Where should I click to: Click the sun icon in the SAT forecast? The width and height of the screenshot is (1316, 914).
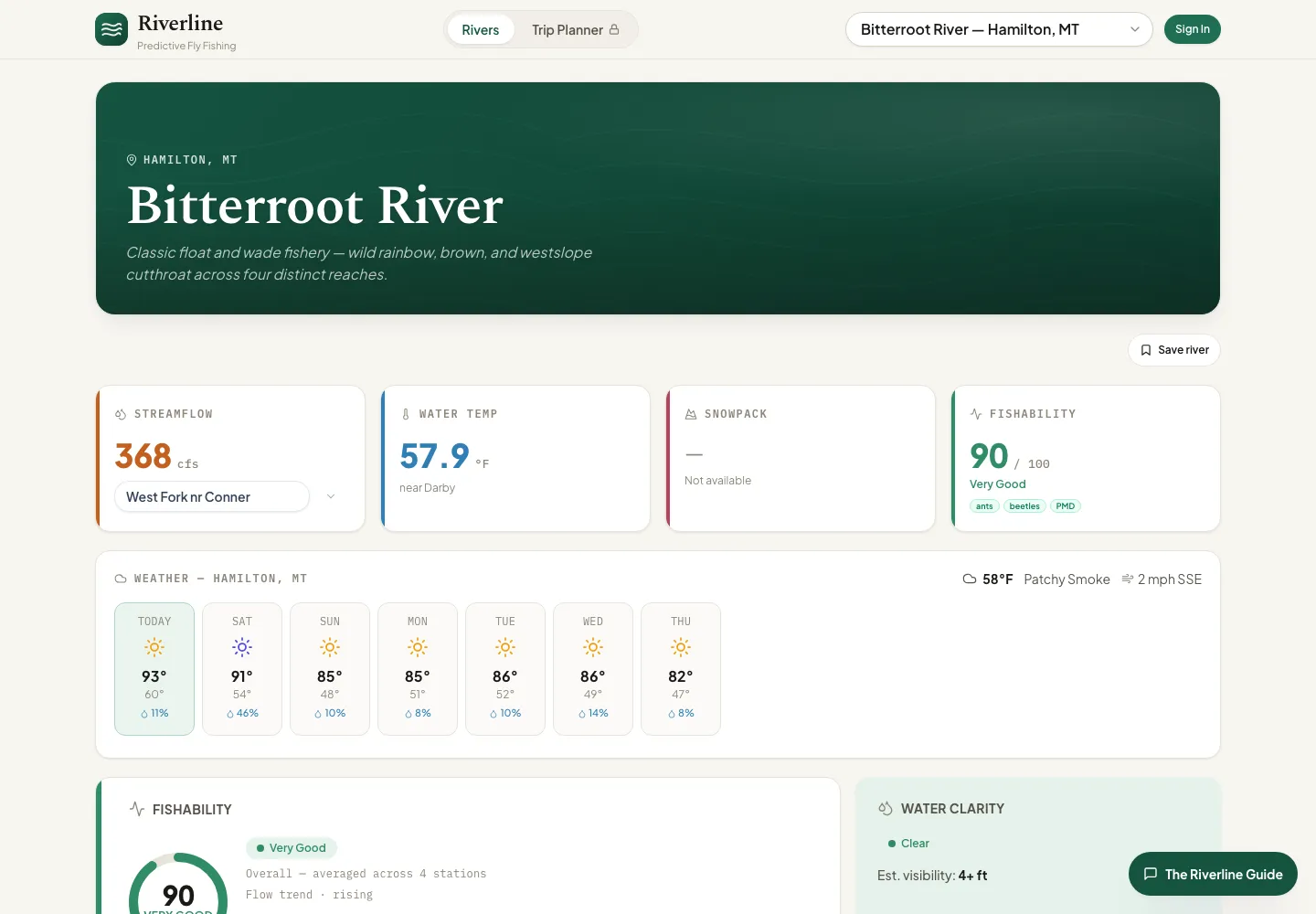(x=242, y=647)
